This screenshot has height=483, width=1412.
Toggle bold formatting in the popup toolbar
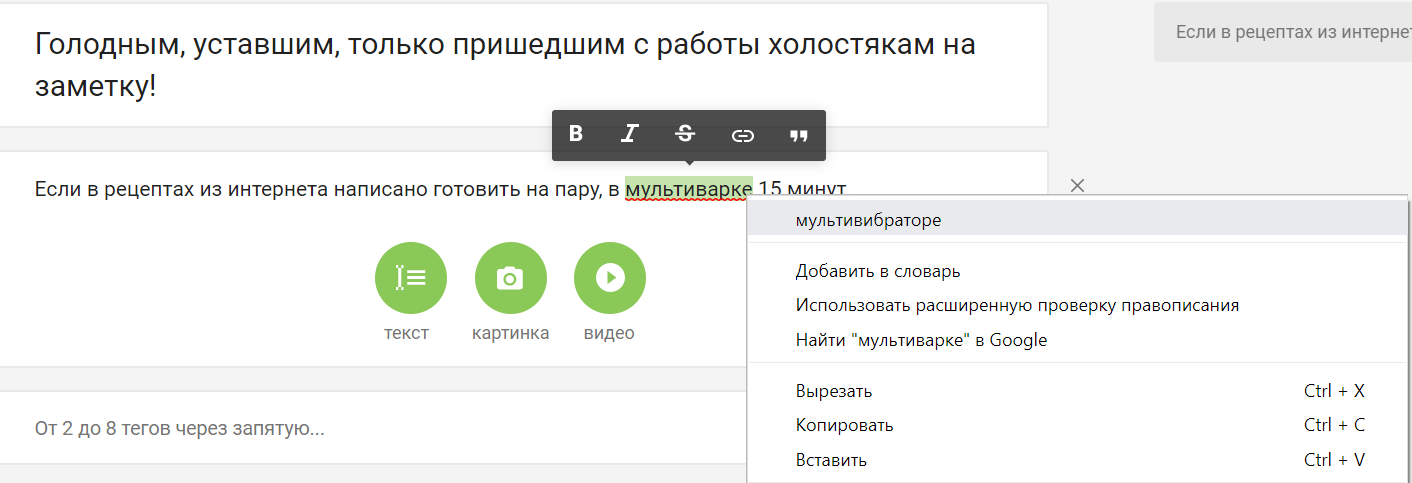coord(576,134)
